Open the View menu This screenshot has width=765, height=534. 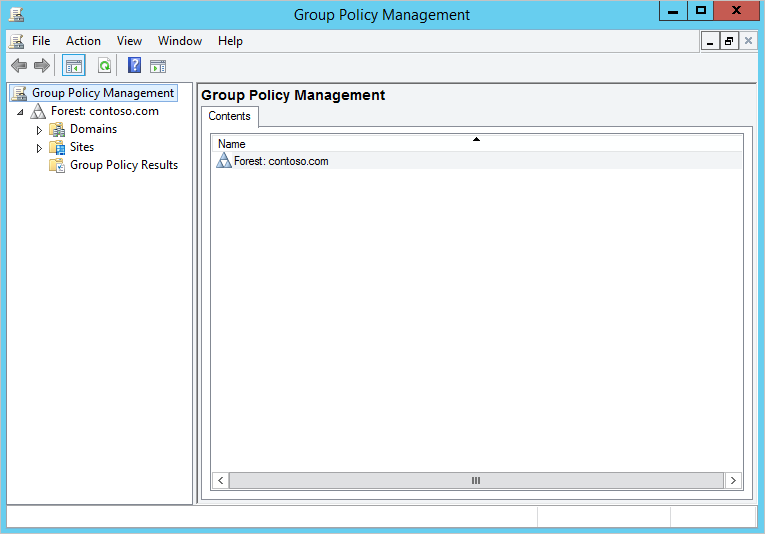129,41
